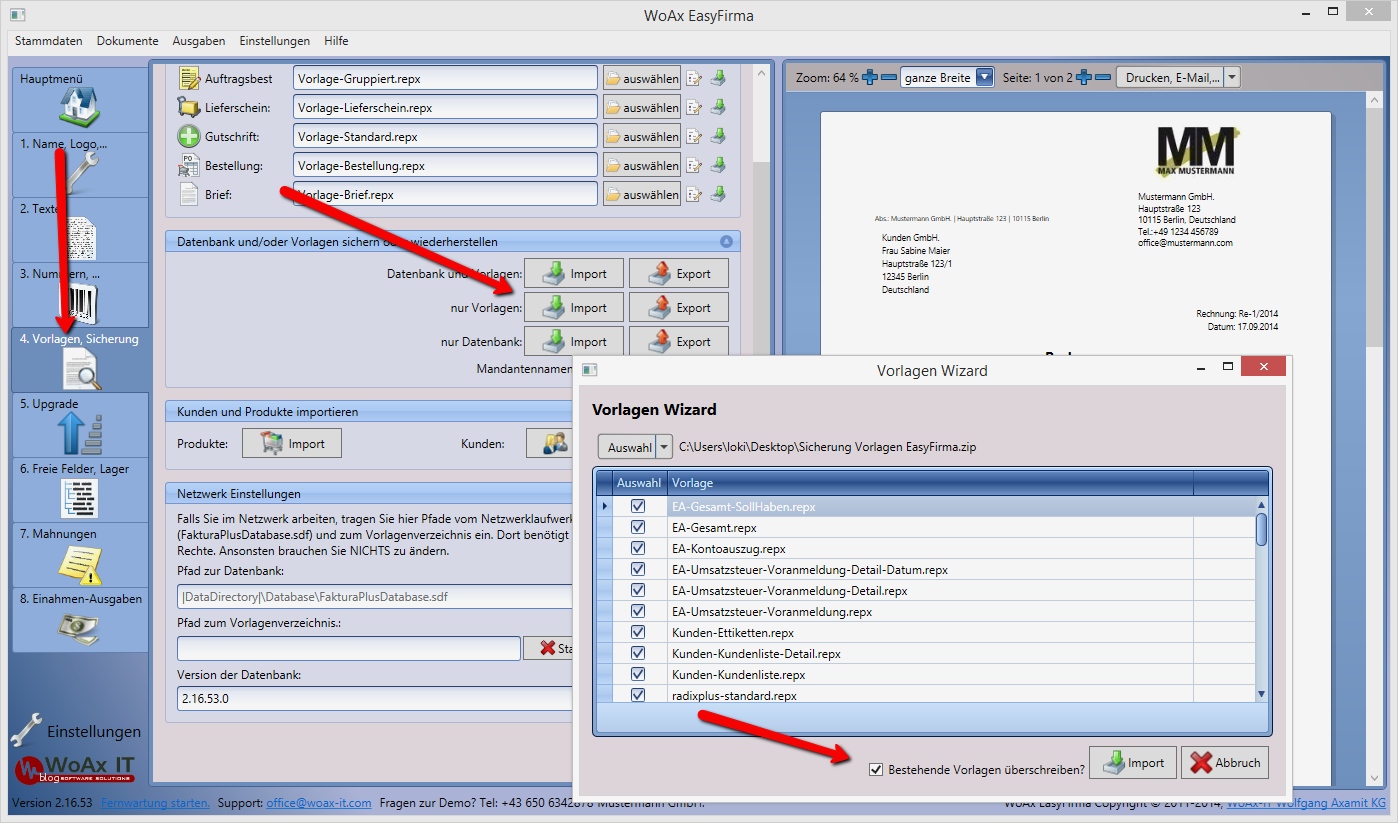
Task: Open the Stammdaten menu
Action: (x=49, y=41)
